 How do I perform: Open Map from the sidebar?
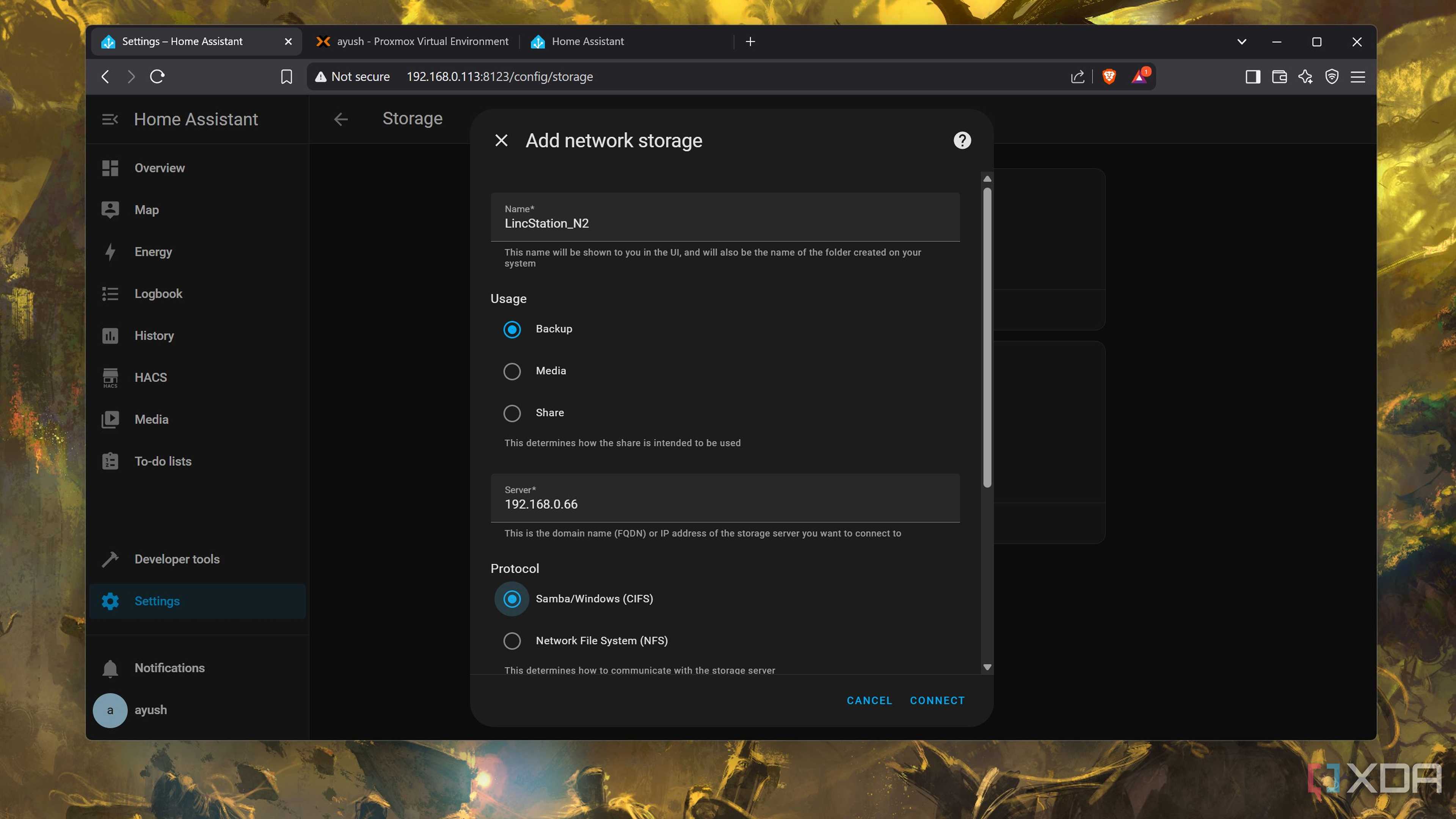[197, 210]
